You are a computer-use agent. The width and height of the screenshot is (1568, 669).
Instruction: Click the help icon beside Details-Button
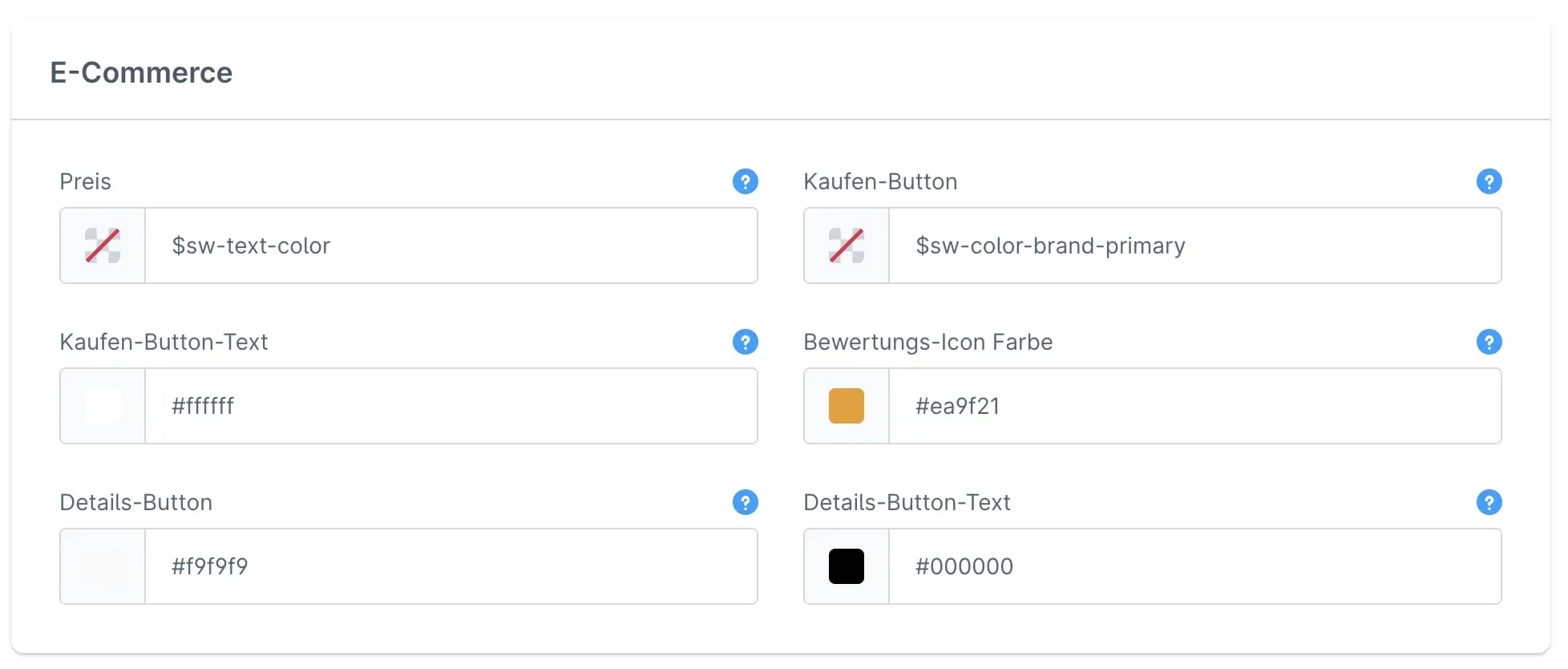[x=745, y=502]
